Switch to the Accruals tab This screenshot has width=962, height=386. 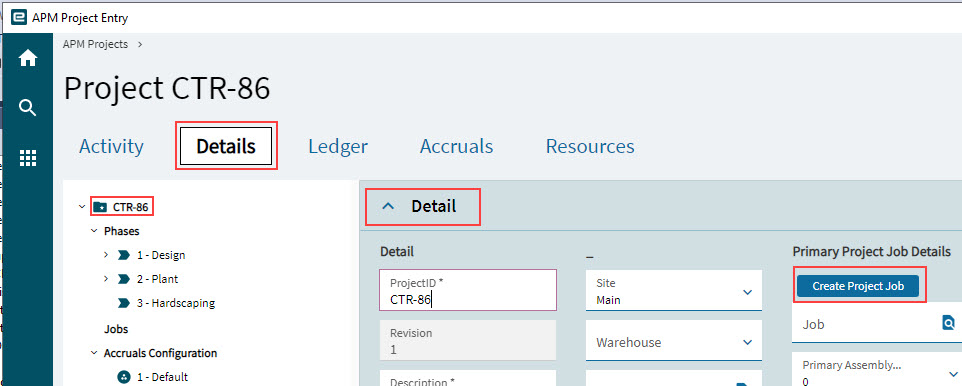tap(456, 147)
